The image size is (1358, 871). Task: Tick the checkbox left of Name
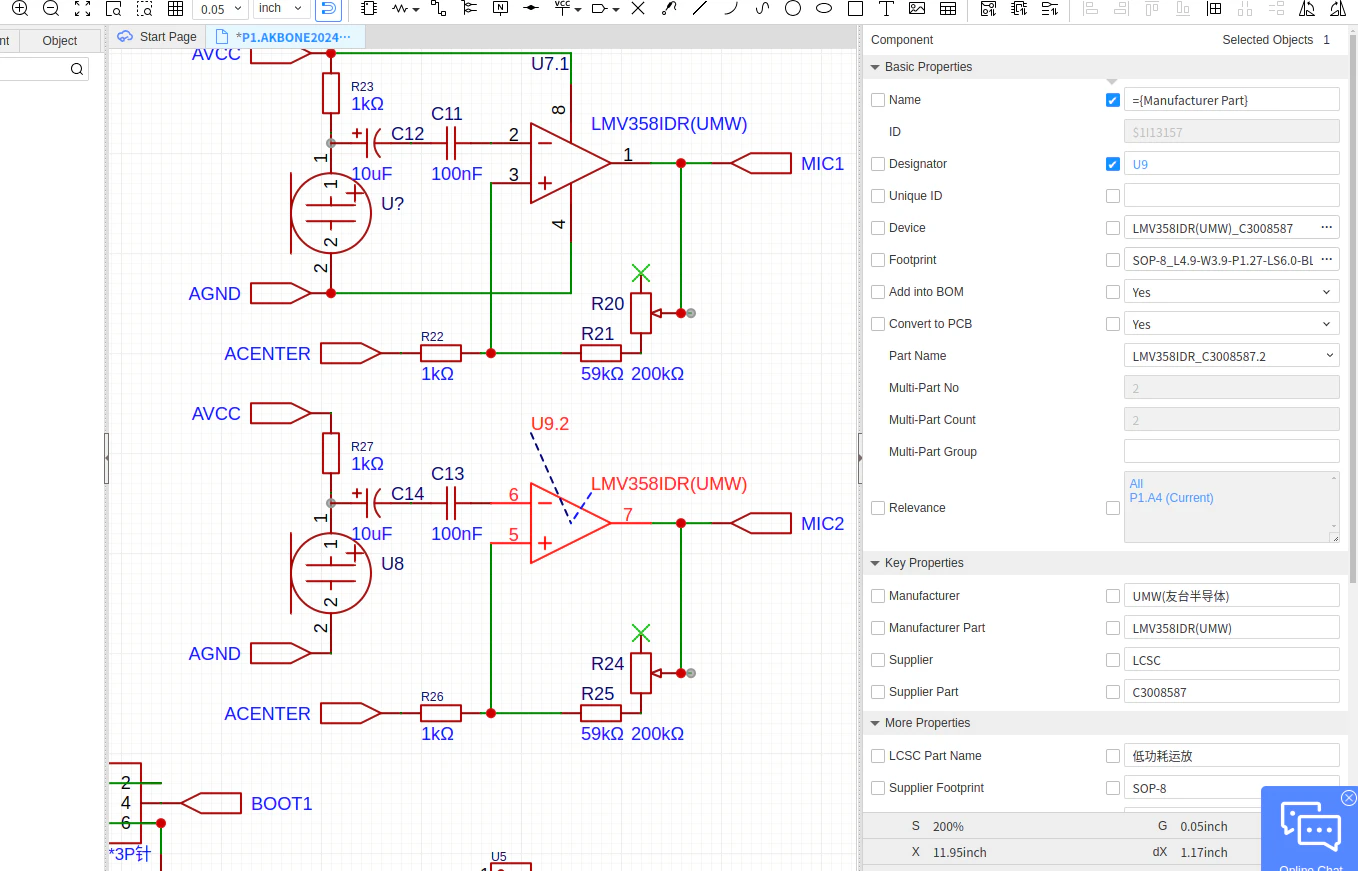coord(878,100)
